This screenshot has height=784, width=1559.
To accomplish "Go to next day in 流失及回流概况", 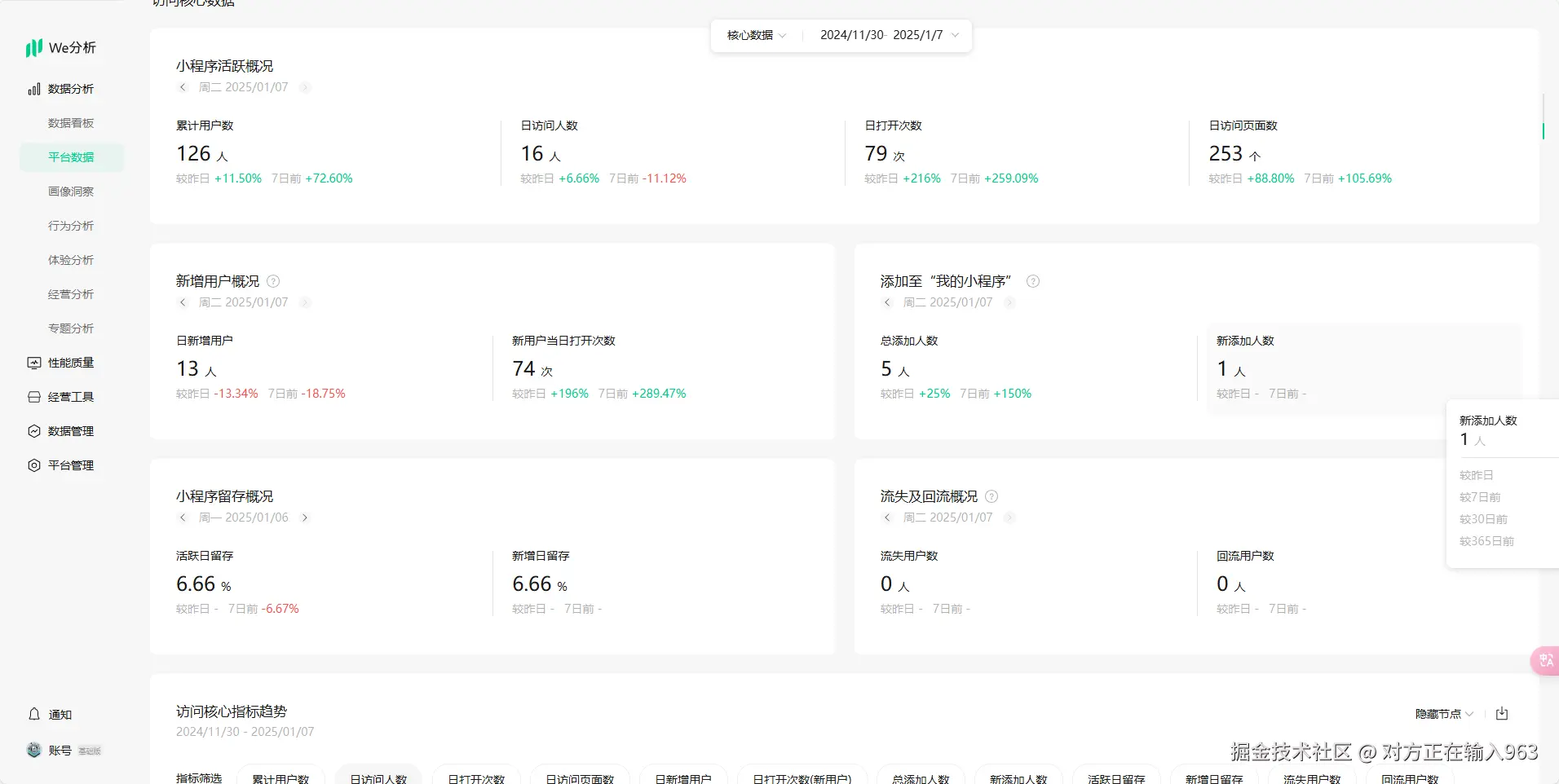I will 1009,518.
